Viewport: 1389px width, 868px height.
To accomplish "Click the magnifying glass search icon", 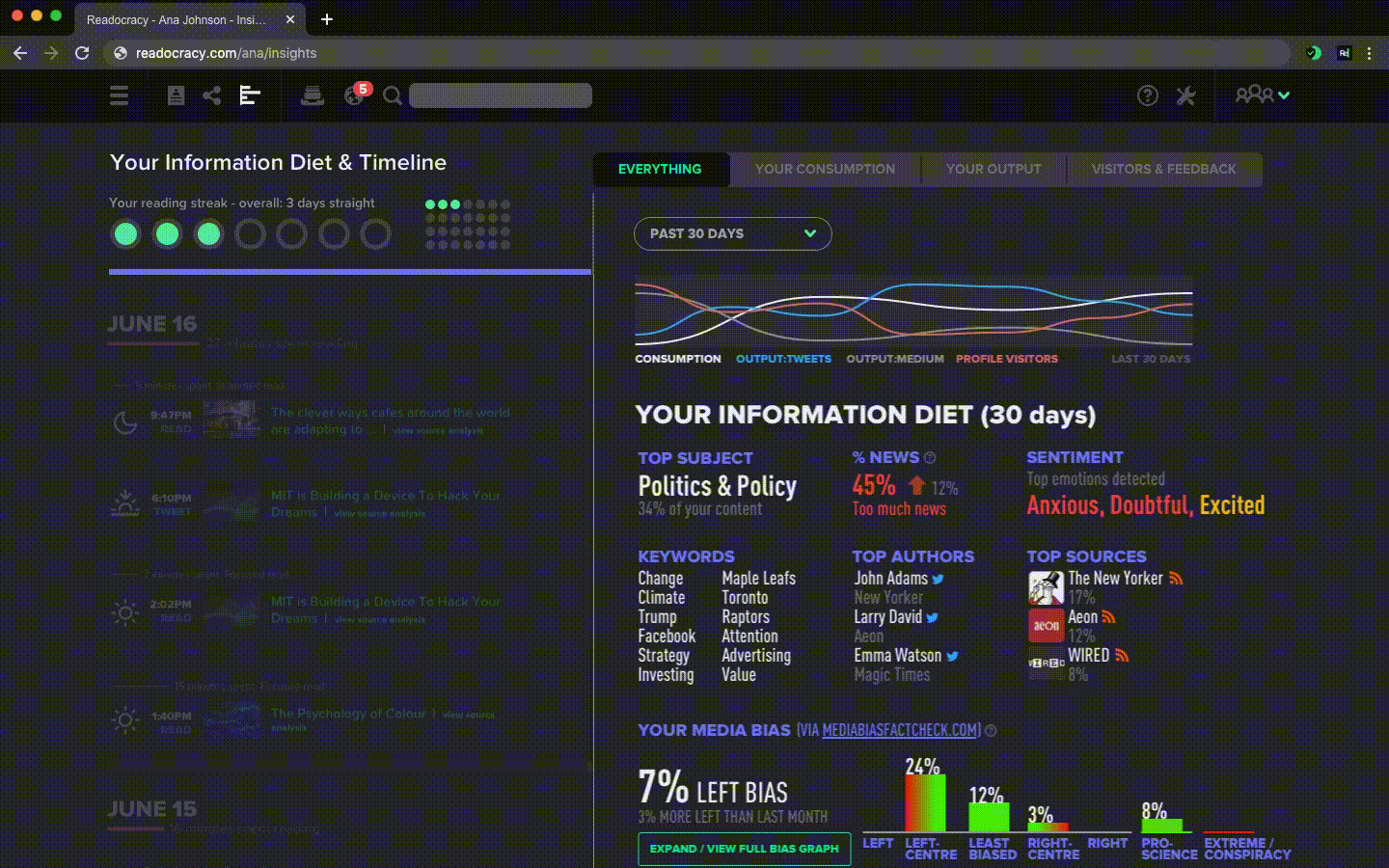I will pyautogui.click(x=393, y=95).
